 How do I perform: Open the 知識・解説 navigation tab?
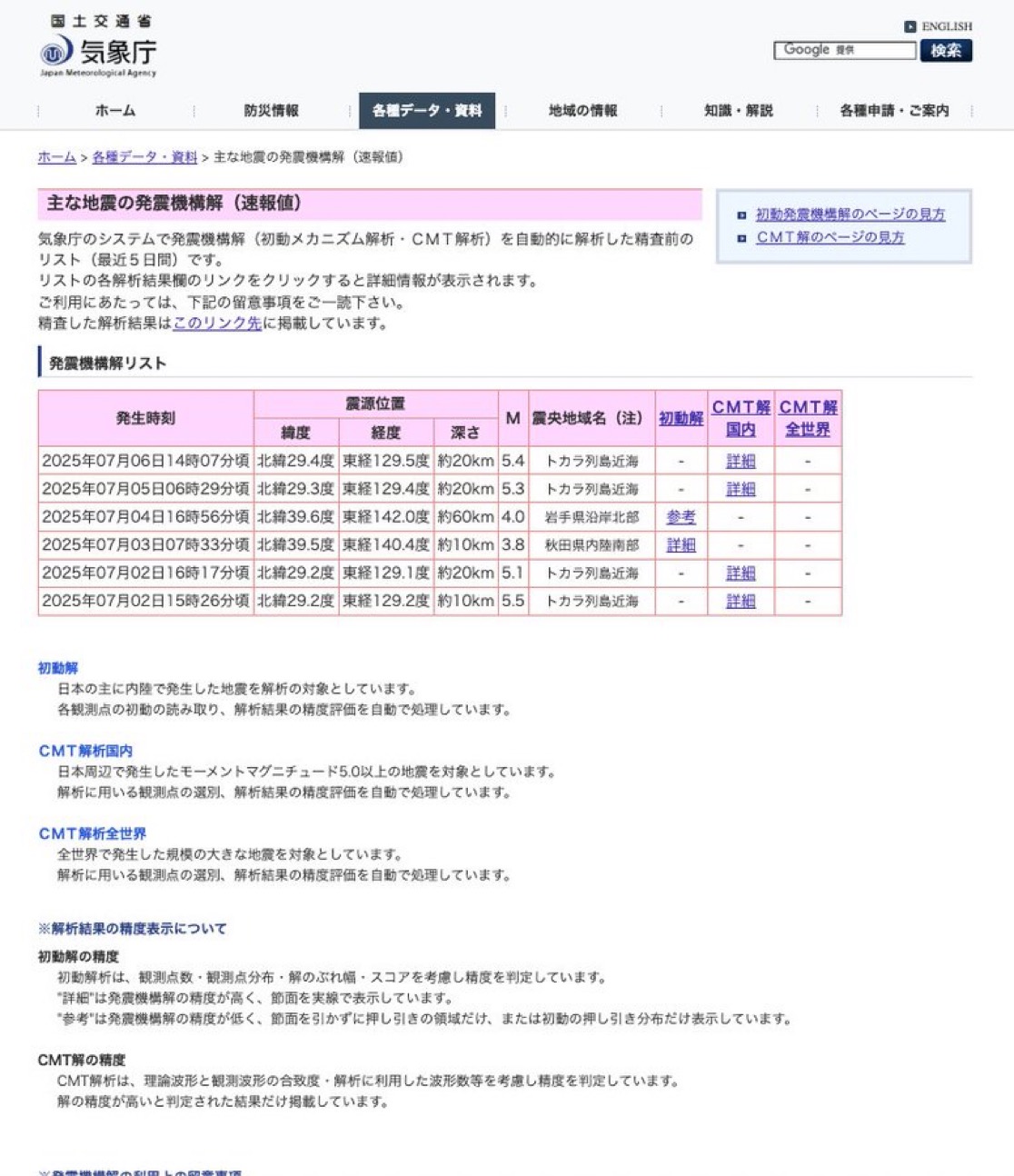pyautogui.click(x=738, y=111)
